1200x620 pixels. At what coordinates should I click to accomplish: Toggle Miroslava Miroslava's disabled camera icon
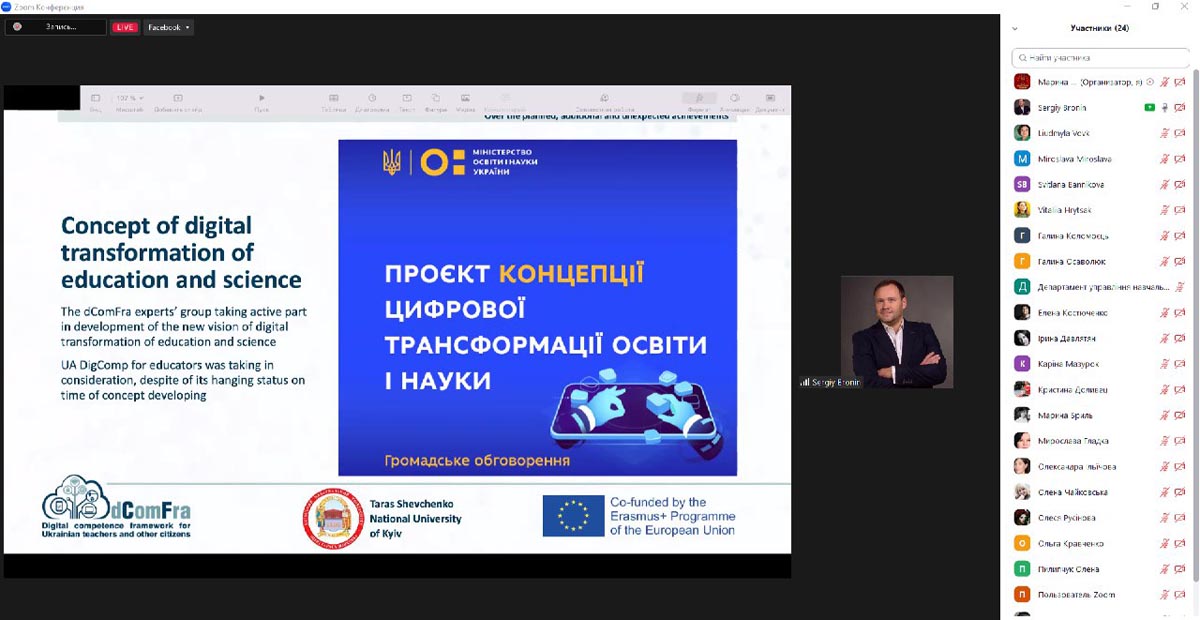[x=1180, y=159]
